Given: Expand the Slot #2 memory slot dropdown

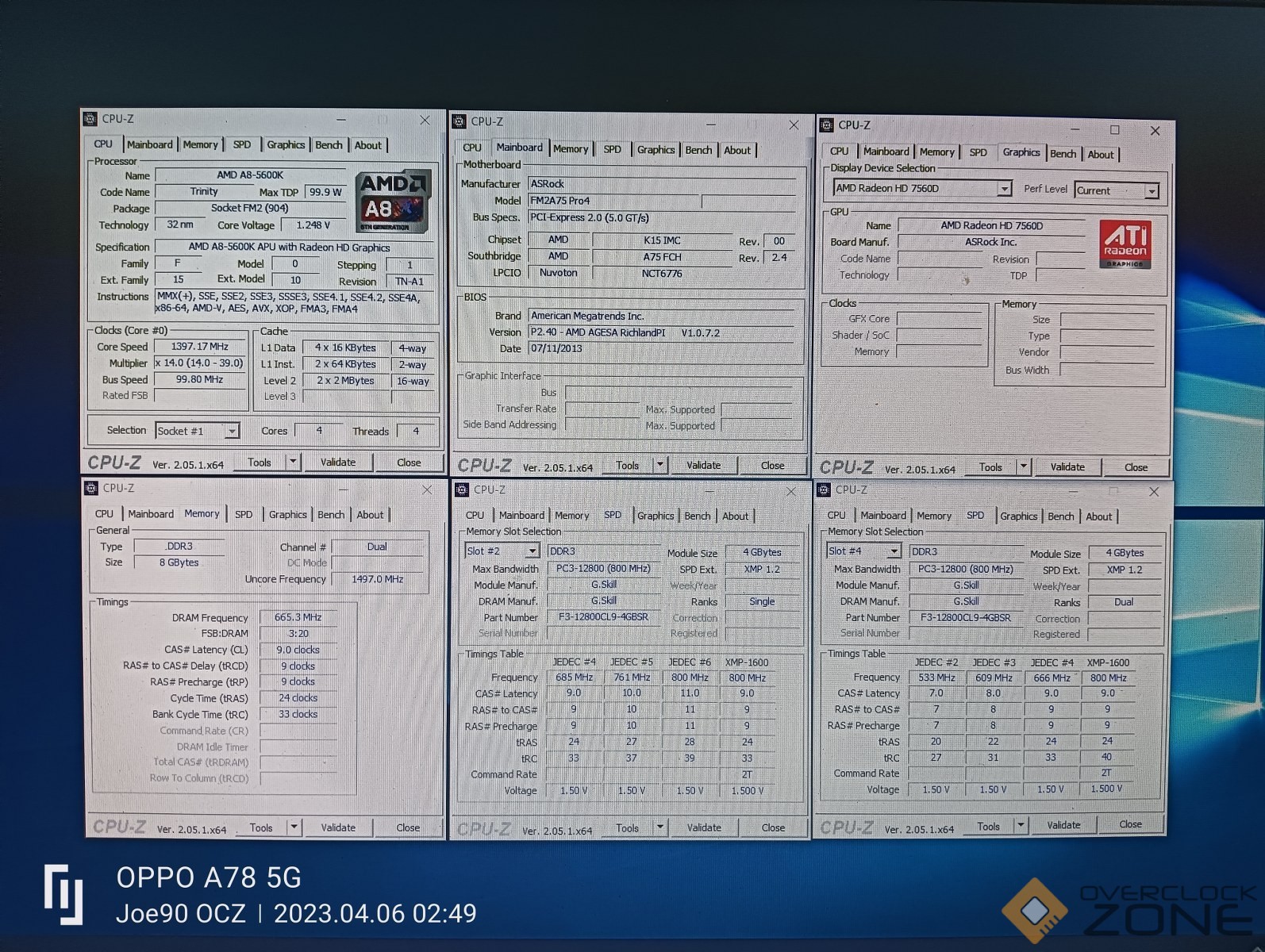Looking at the screenshot, I should click(533, 551).
